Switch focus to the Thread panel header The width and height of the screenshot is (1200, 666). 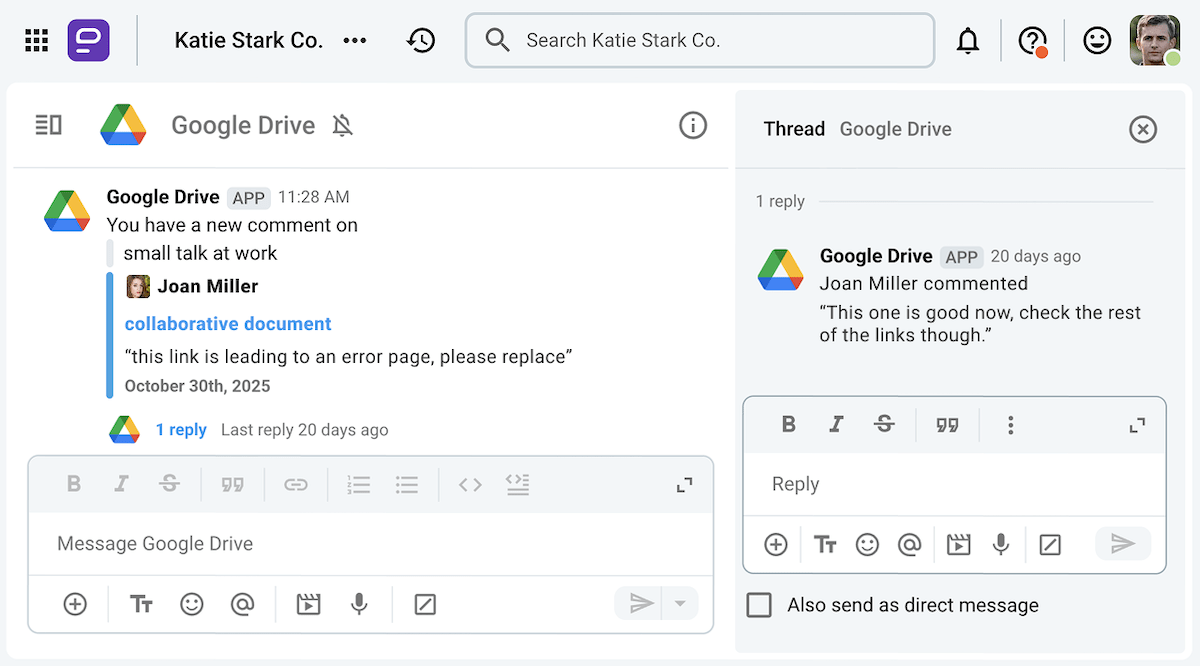coord(794,128)
